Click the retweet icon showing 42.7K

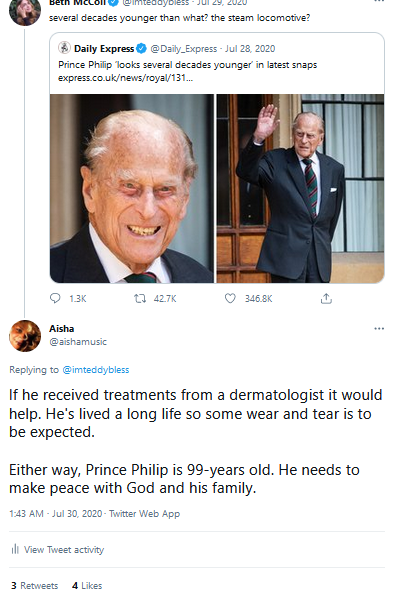(140, 299)
